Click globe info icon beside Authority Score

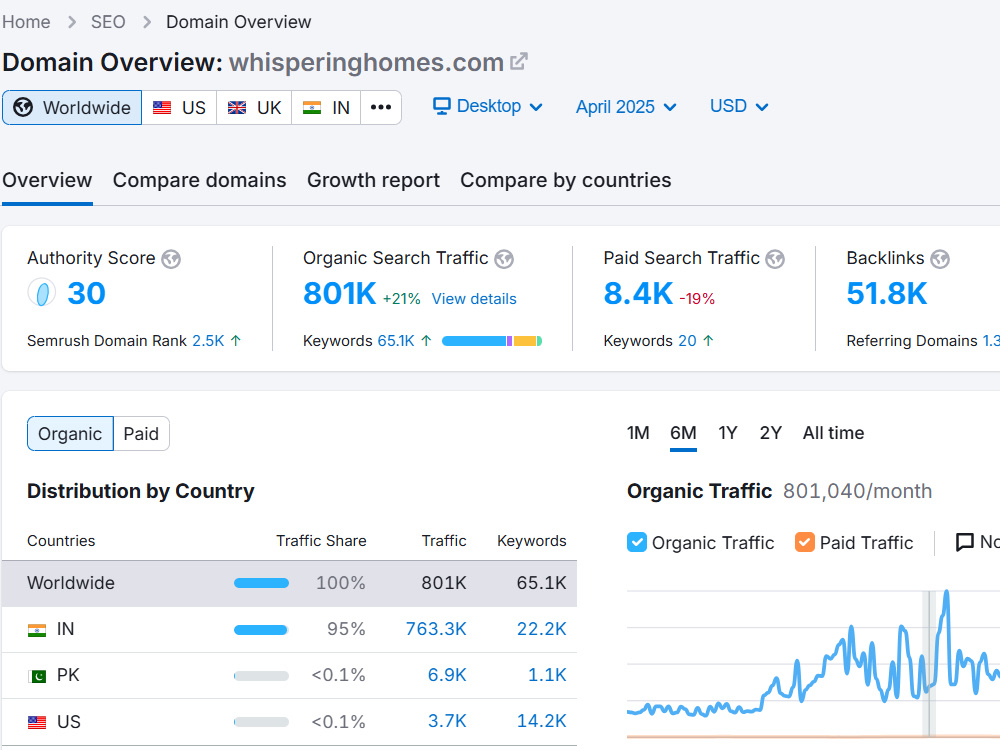point(171,259)
